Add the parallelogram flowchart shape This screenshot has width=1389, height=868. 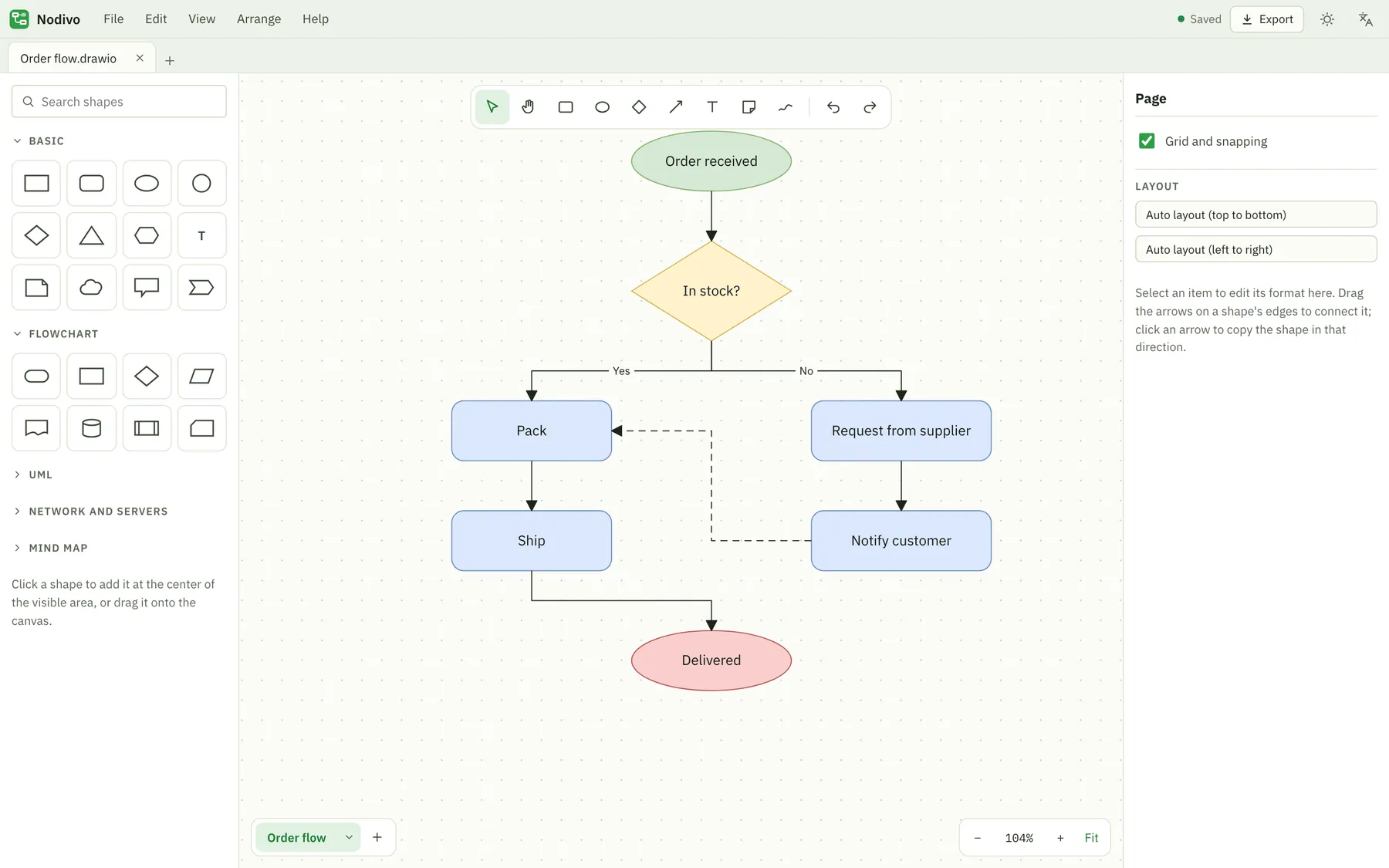(x=202, y=377)
